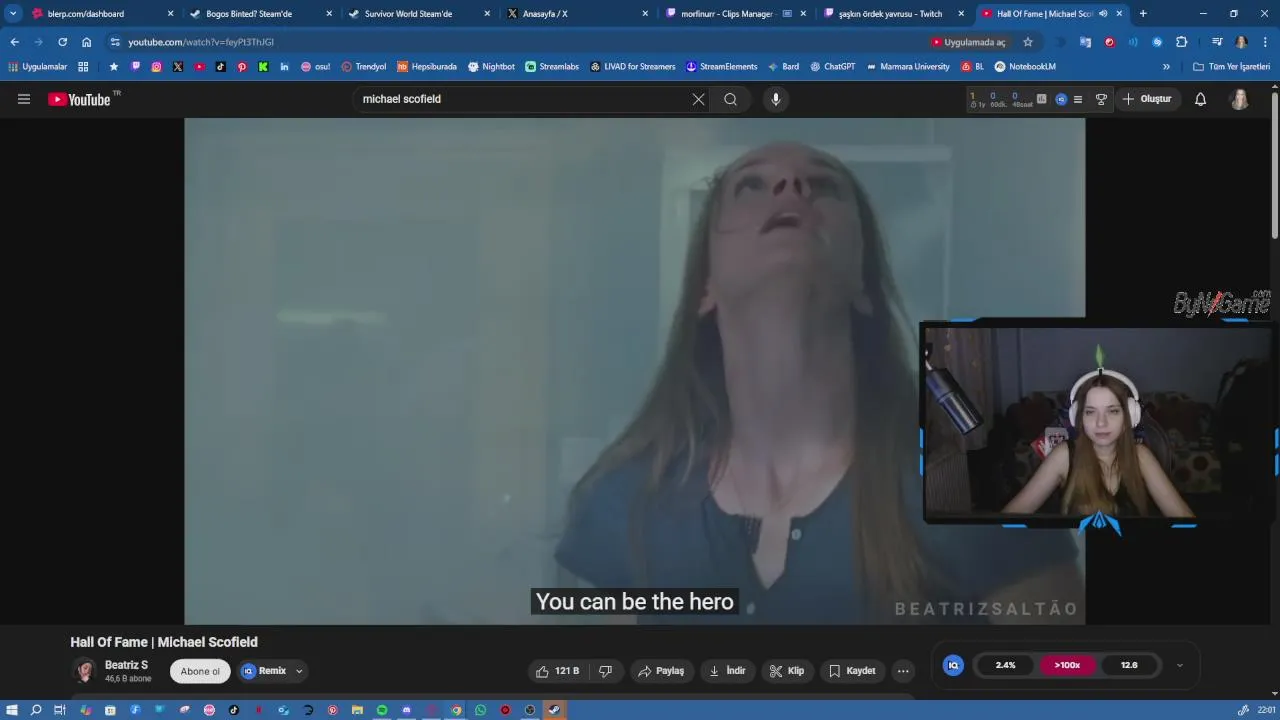Switch to şaşkın ördek yavrusu Twitch tab
Image resolution: width=1280 pixels, height=720 pixels.
(x=892, y=14)
